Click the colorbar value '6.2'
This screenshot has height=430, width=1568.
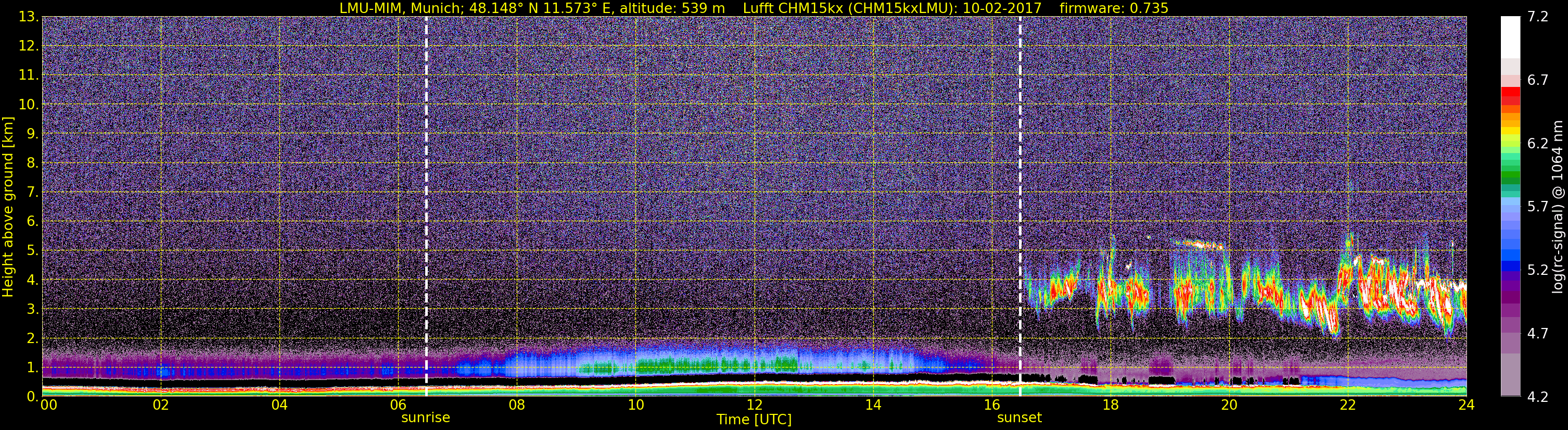pos(1538,144)
